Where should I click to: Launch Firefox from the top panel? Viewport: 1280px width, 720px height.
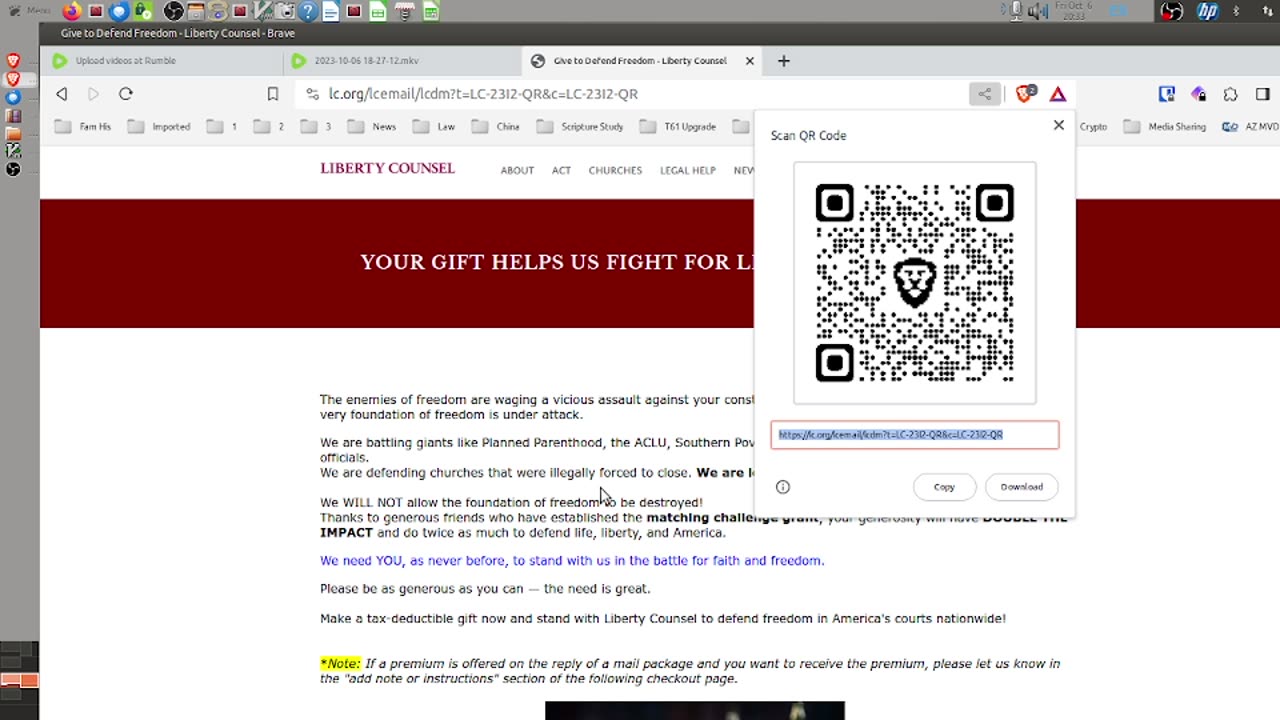(72, 11)
